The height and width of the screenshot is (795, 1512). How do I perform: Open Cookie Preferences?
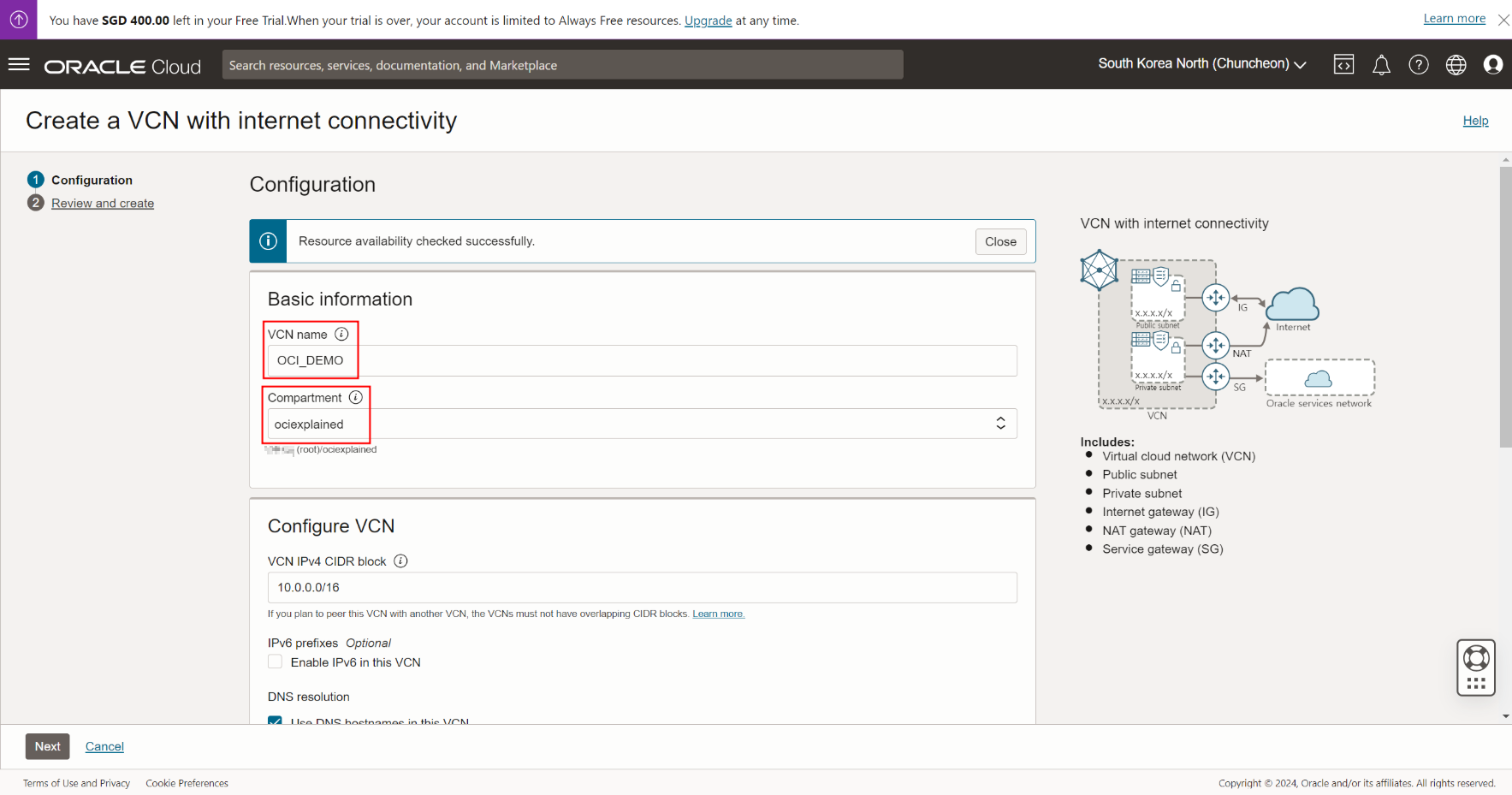(187, 783)
